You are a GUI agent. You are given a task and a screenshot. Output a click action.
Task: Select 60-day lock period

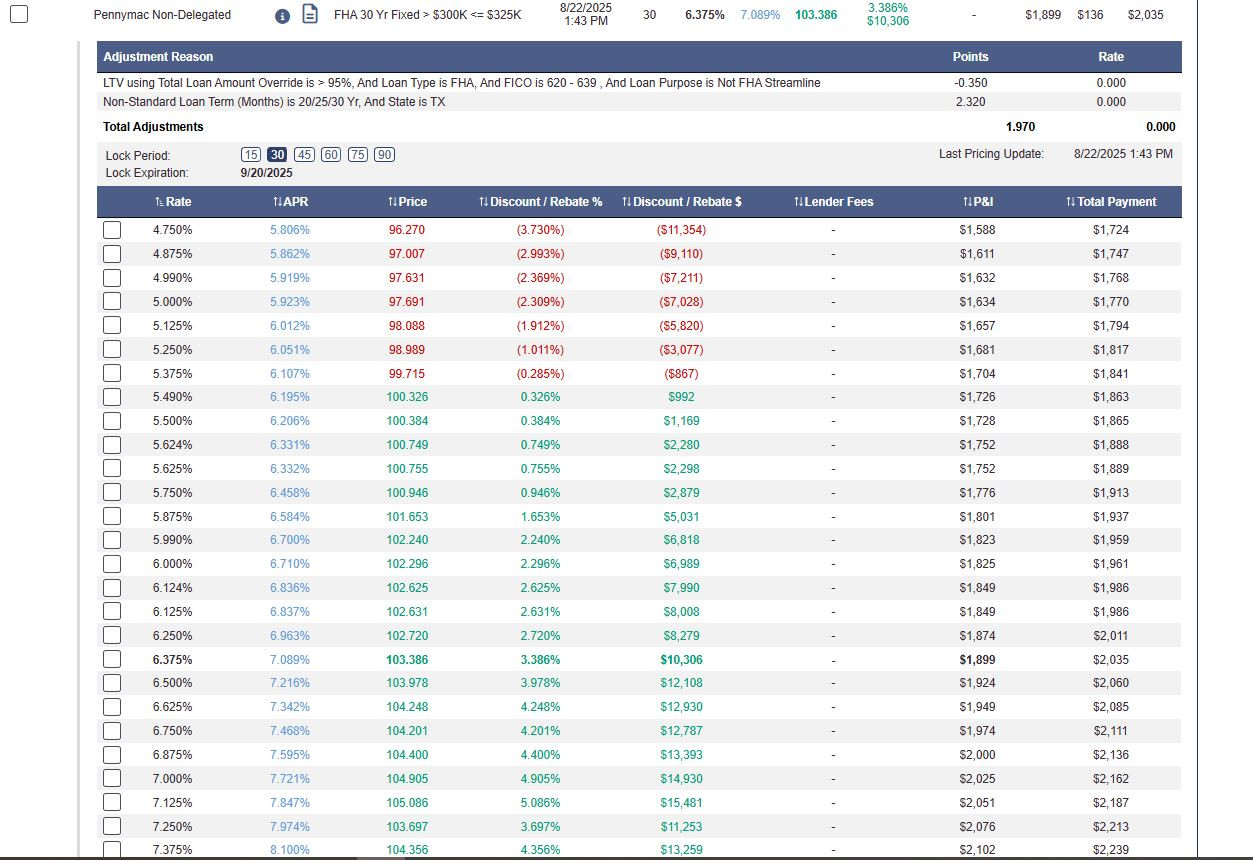tap(331, 154)
